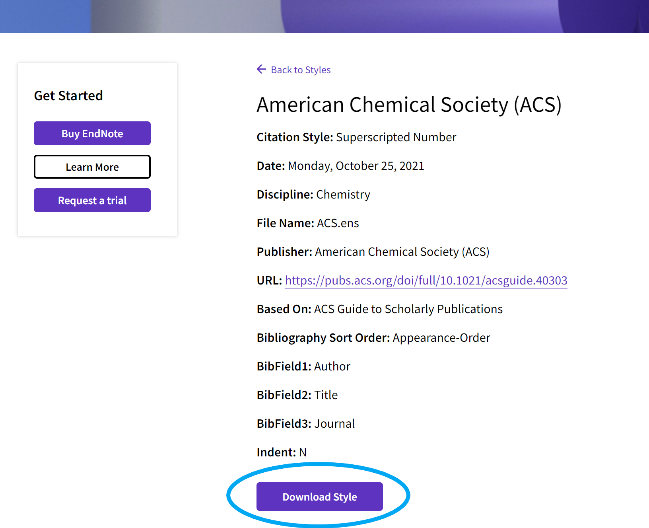
Task: Click the left arrow icon beside Back to Styles
Action: coord(261,70)
